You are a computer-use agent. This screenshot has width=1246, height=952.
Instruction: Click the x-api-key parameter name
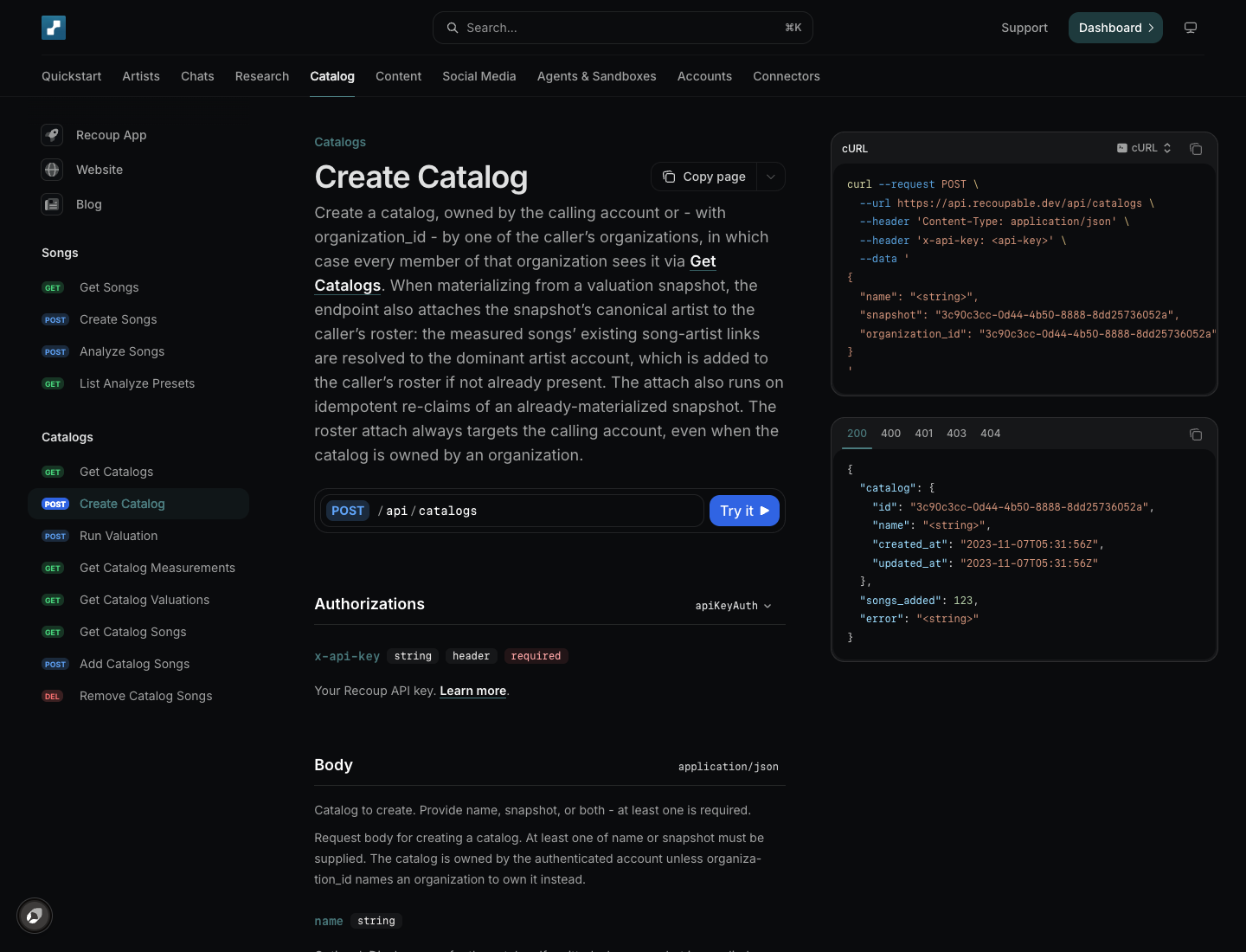tap(347, 656)
